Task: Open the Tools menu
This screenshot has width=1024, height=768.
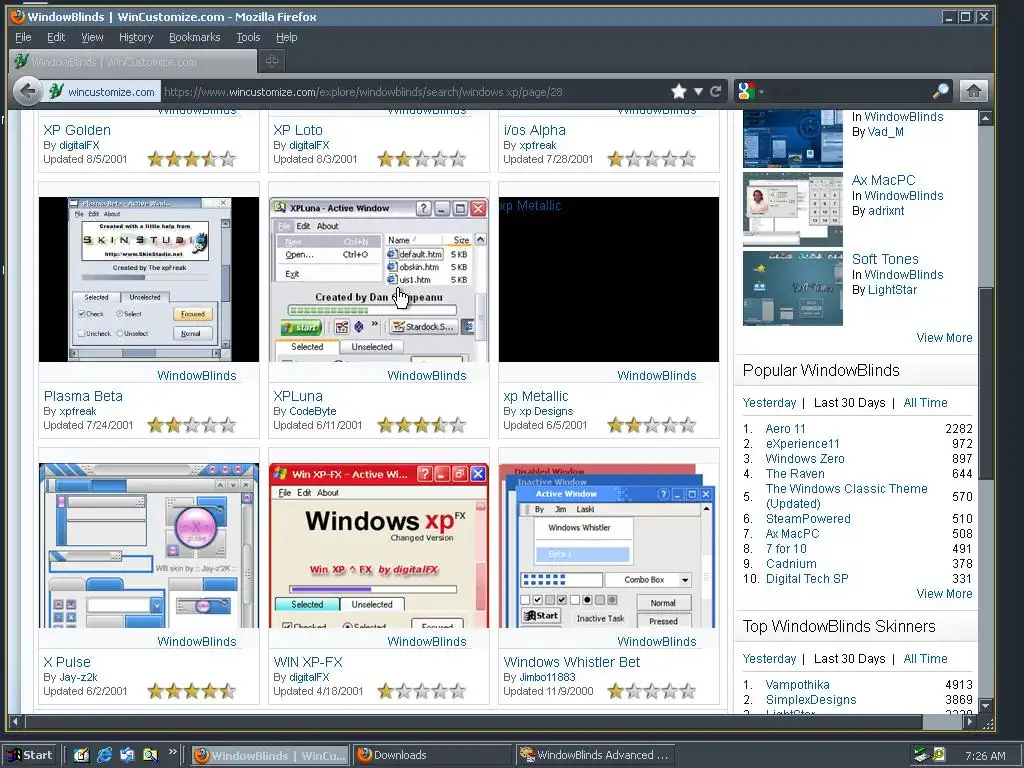Action: click(x=248, y=37)
